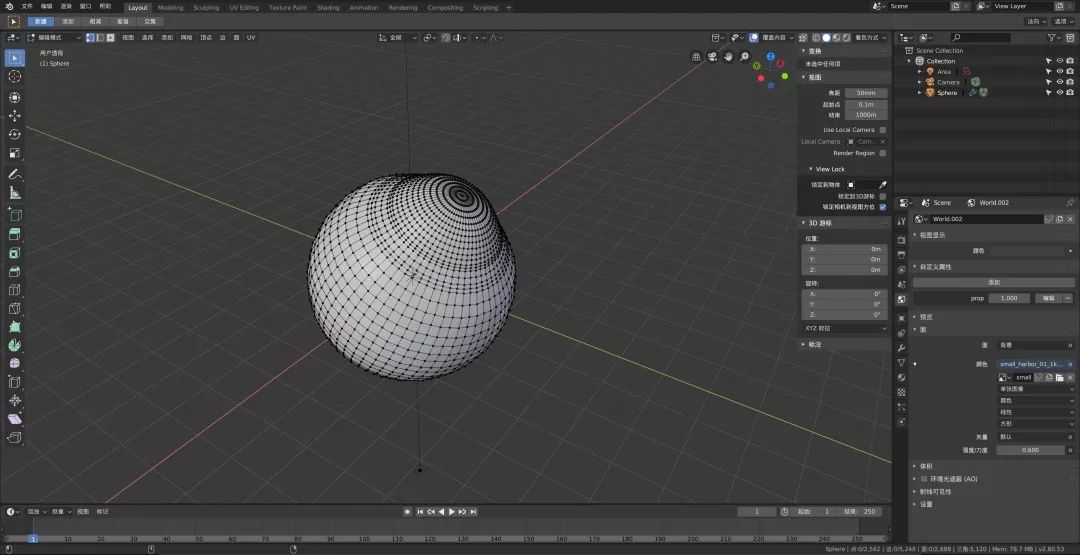Enable Use Local Camera checkbox
1080x555 pixels.
pyautogui.click(x=883, y=129)
